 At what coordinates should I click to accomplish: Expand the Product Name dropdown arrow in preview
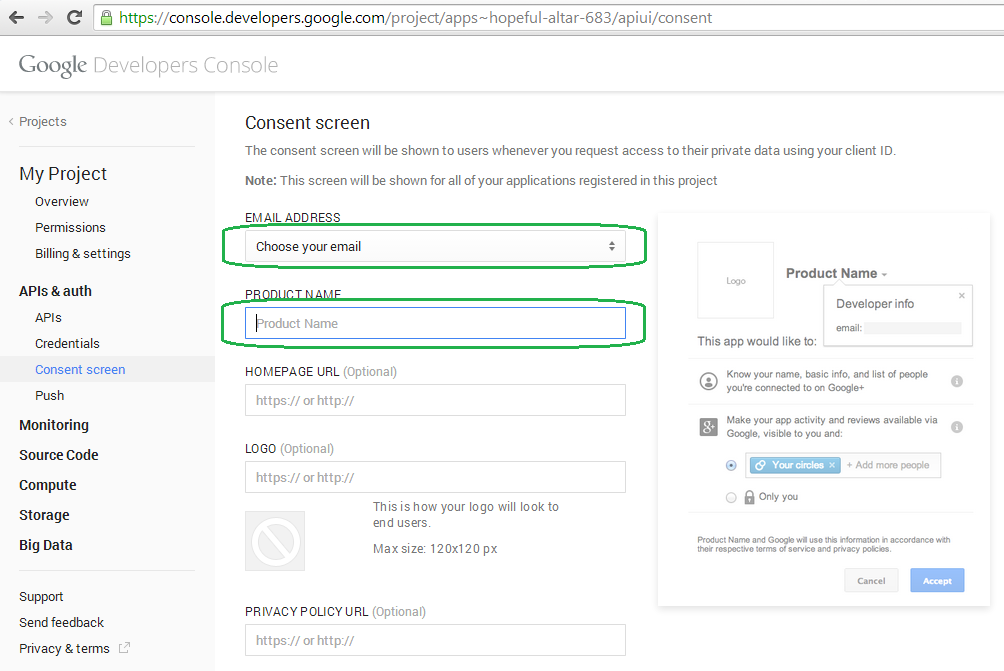[x=884, y=275]
